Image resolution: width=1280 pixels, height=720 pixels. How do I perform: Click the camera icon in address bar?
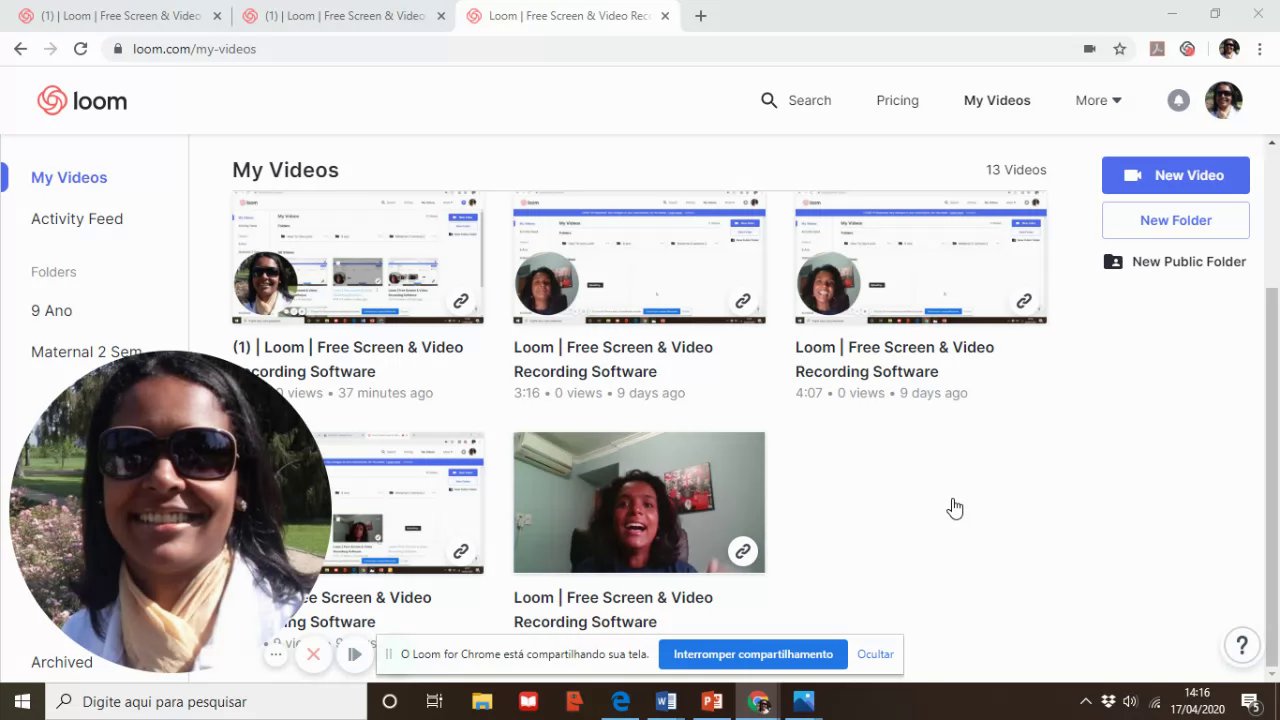click(x=1090, y=48)
